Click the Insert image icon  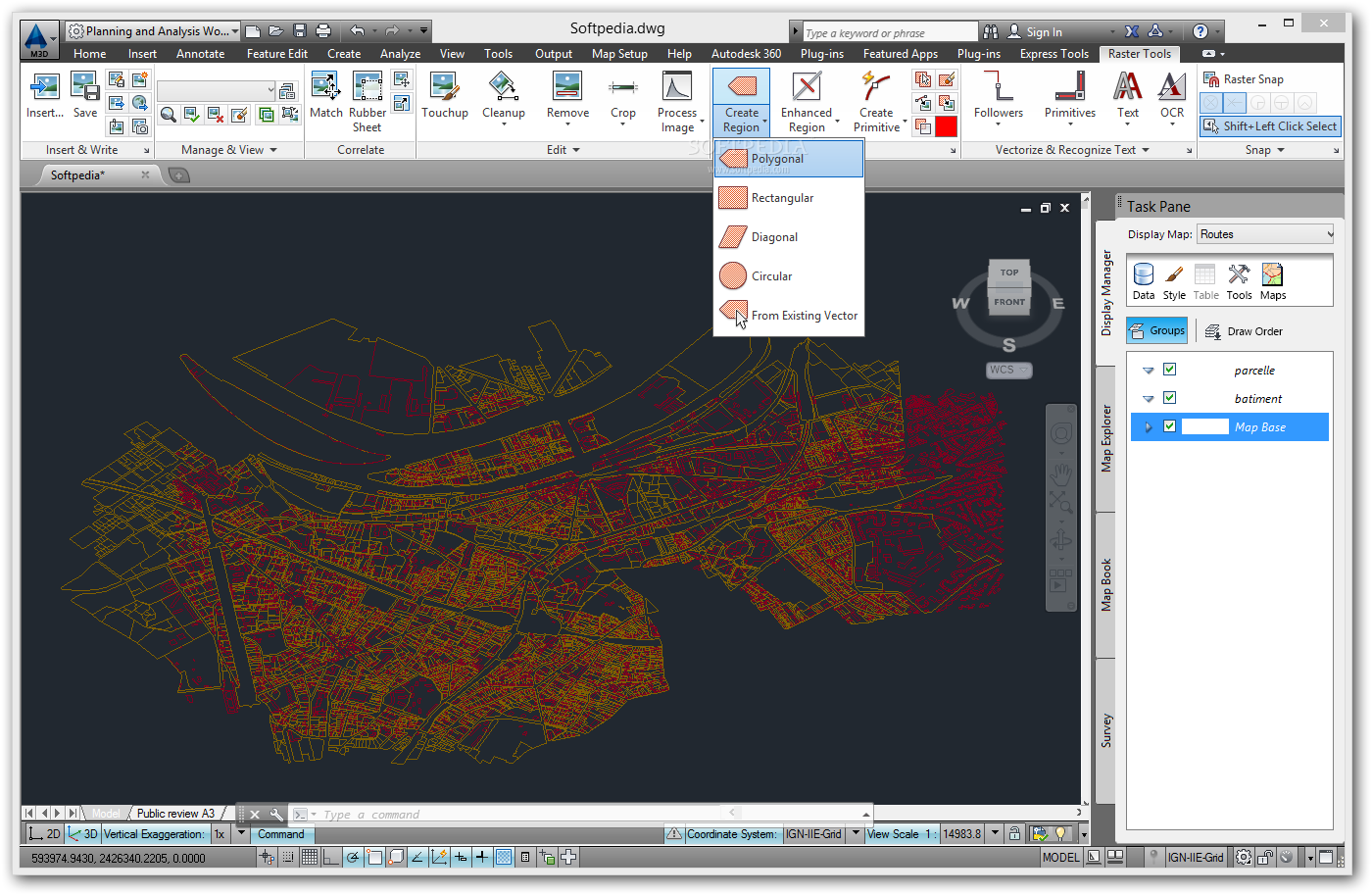tap(44, 87)
